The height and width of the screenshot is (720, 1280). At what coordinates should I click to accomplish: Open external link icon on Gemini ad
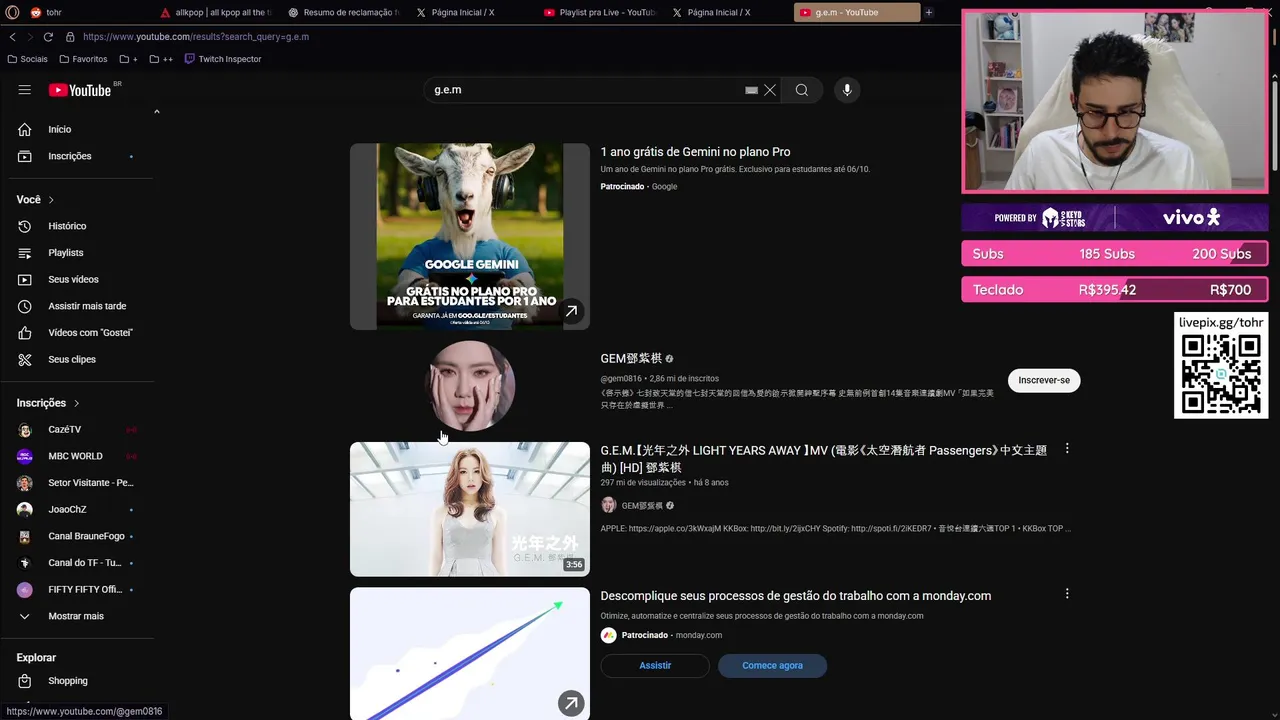(571, 311)
